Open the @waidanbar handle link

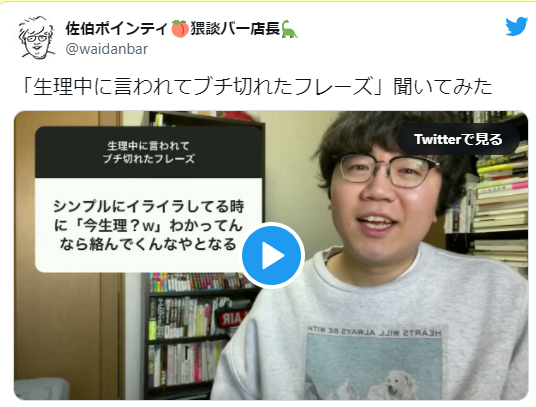click(x=107, y=49)
